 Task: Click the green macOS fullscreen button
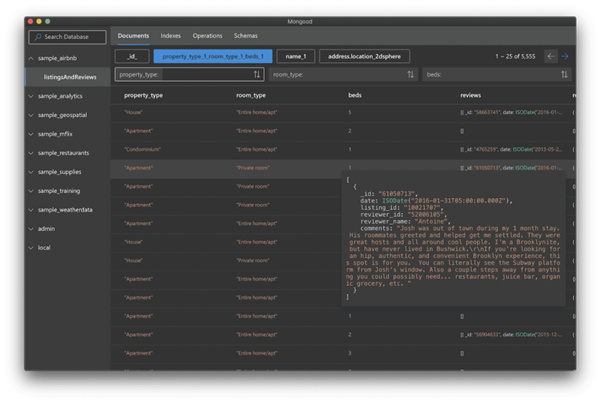[x=48, y=22]
